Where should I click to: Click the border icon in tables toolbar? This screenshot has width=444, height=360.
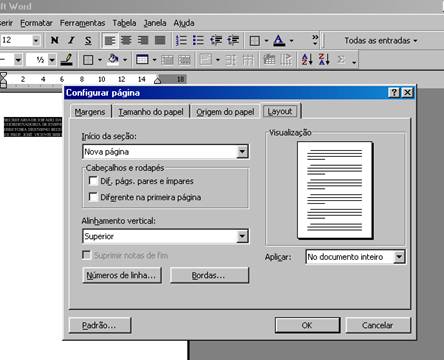[88, 60]
